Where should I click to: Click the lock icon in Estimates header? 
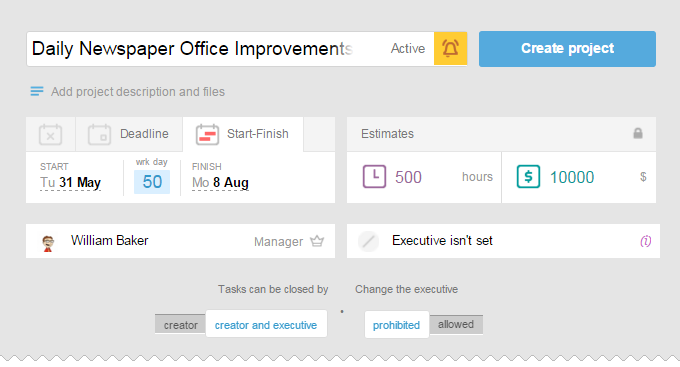638,133
